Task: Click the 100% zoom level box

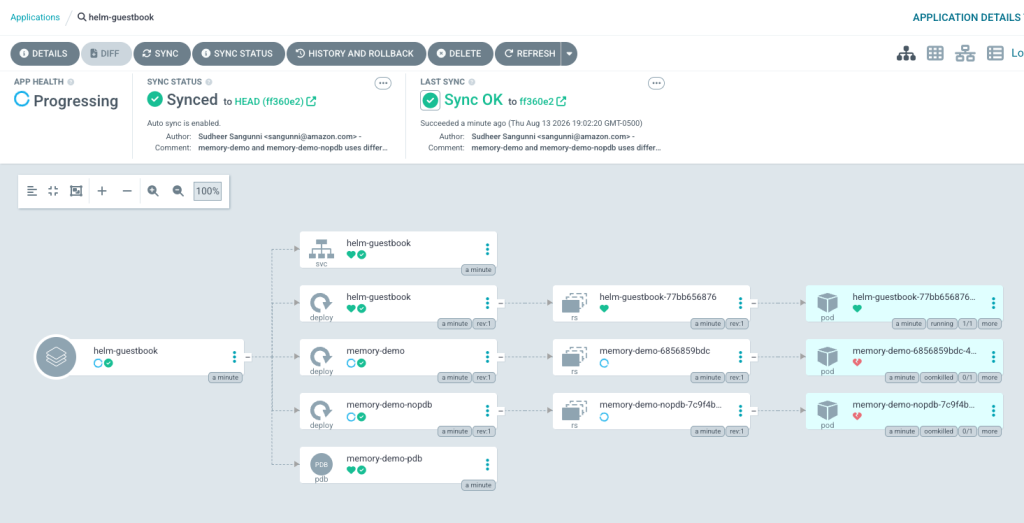Action: coord(208,191)
